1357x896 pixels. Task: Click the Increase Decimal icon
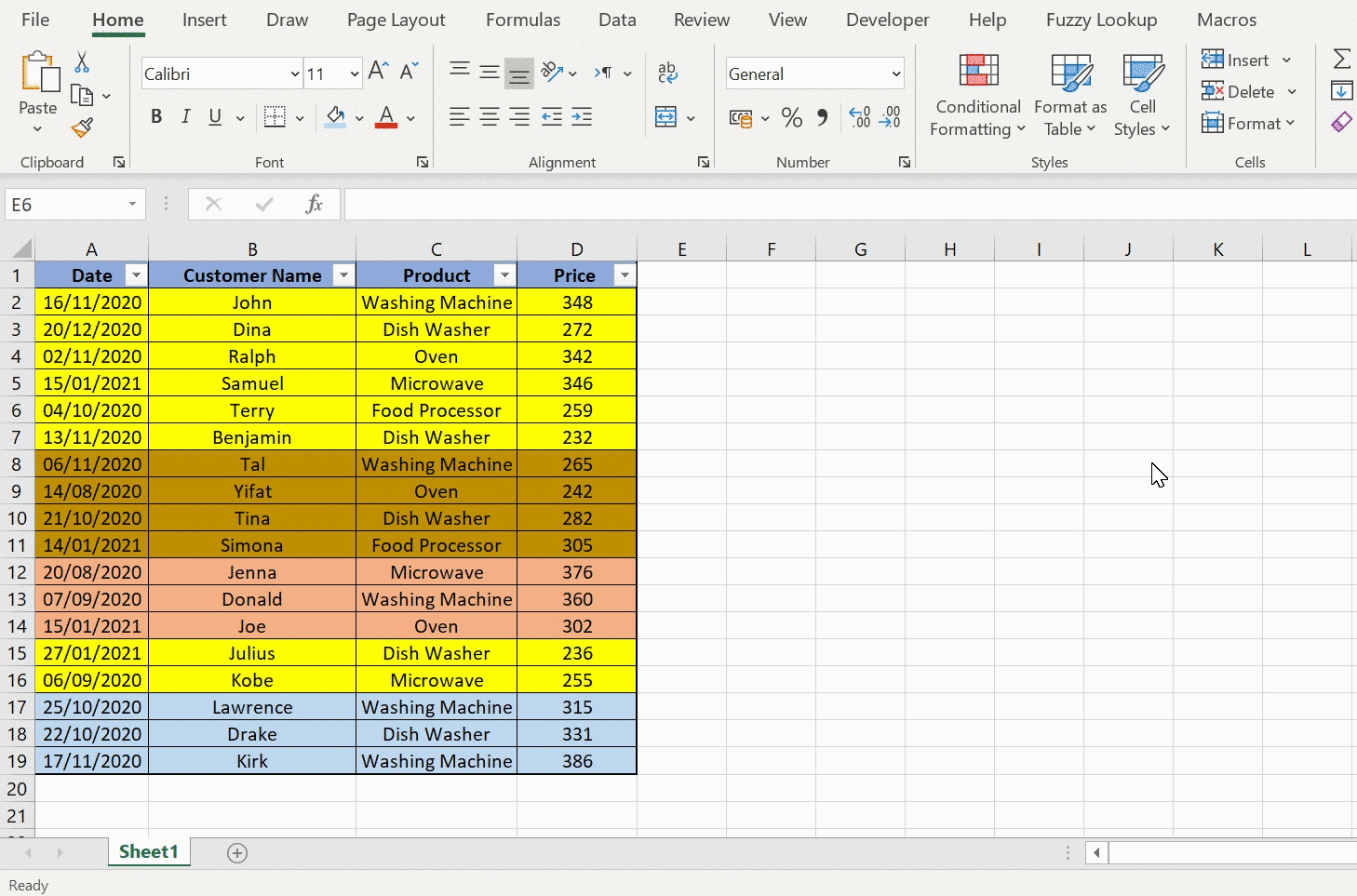[x=860, y=117]
